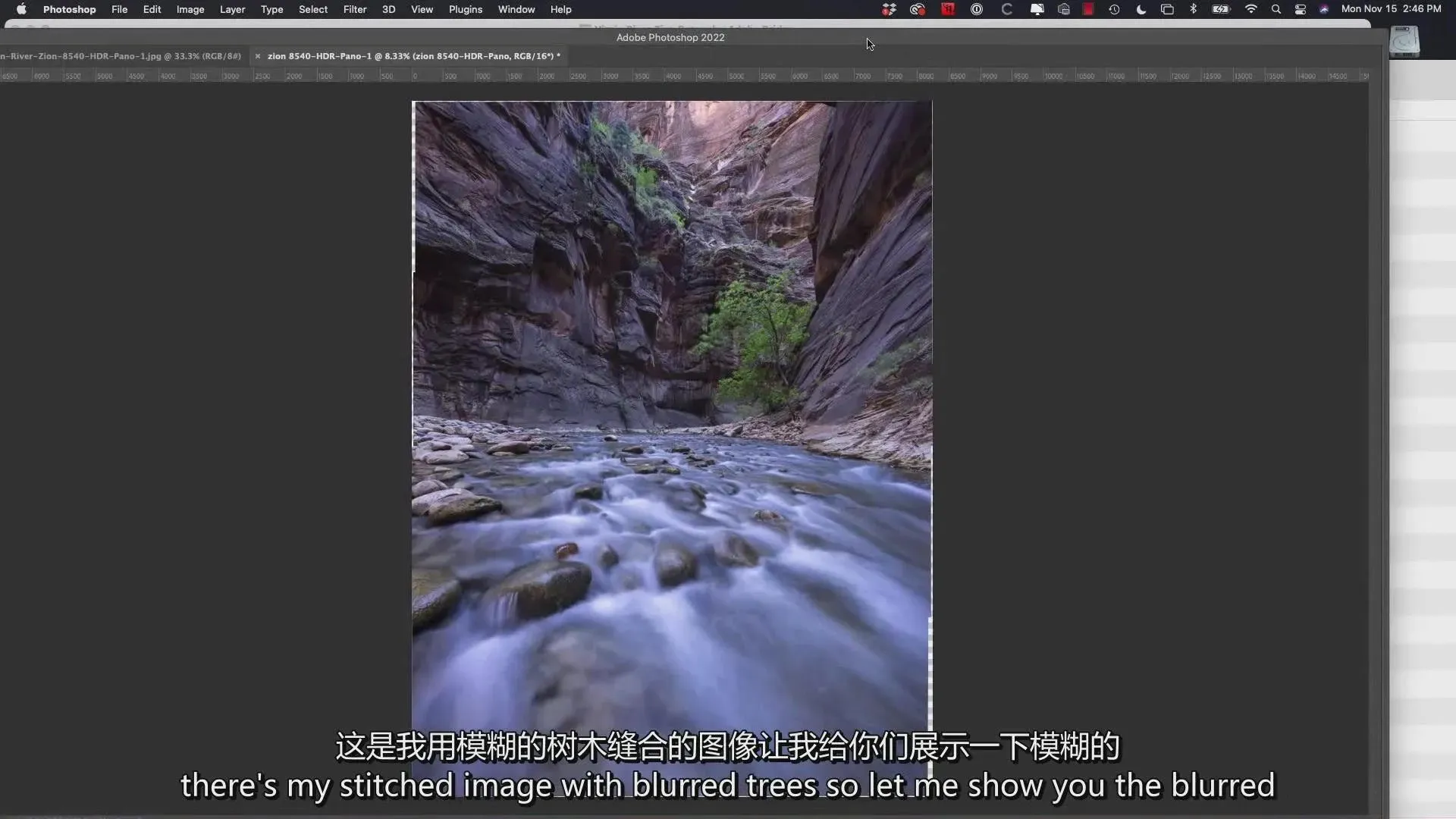Open the Wi-Fi status menu
The width and height of the screenshot is (1456, 819).
click(x=1251, y=9)
